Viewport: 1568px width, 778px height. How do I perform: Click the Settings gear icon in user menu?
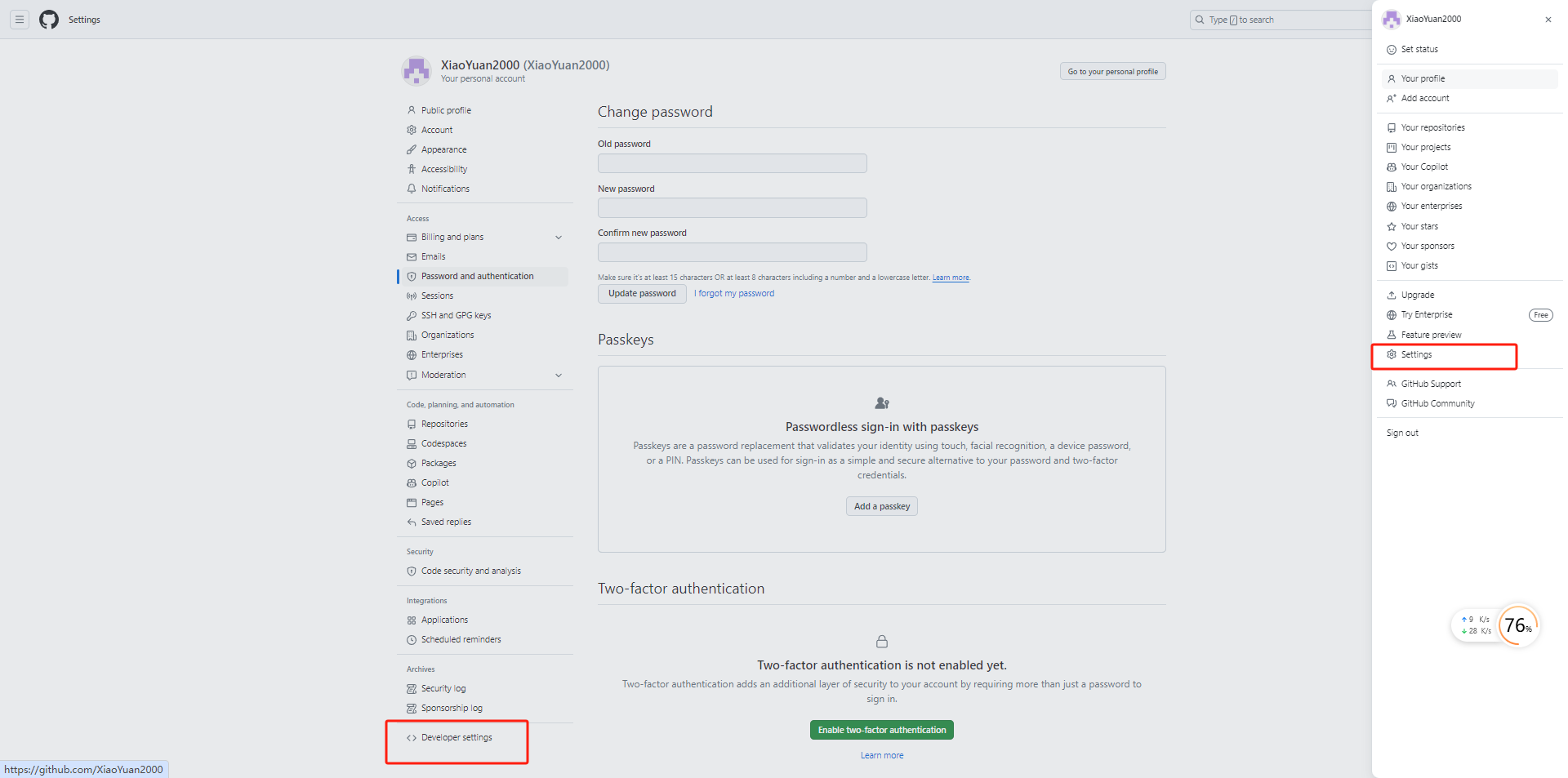click(1392, 354)
